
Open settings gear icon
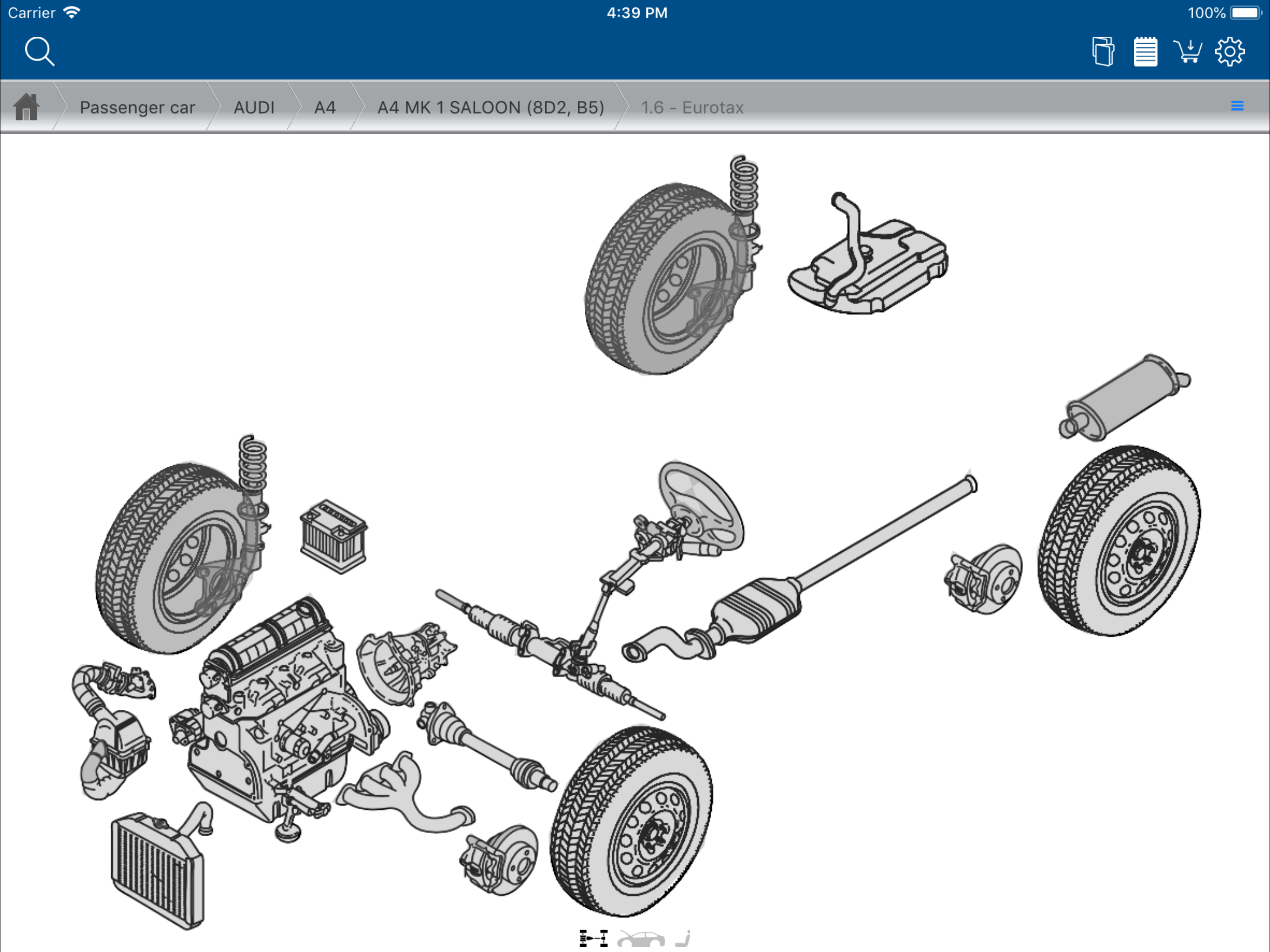coord(1230,52)
